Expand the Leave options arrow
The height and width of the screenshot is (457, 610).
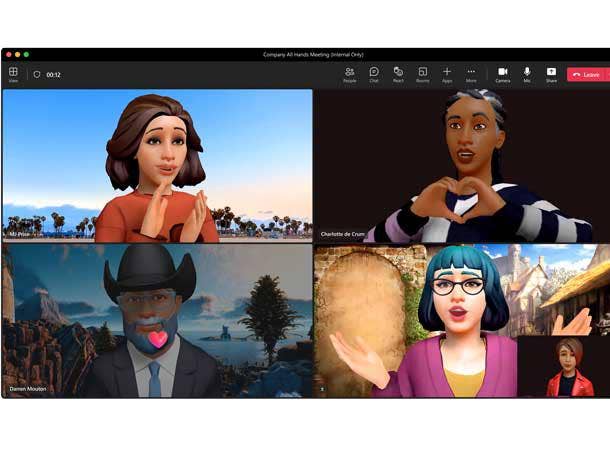pyautogui.click(x=607, y=74)
